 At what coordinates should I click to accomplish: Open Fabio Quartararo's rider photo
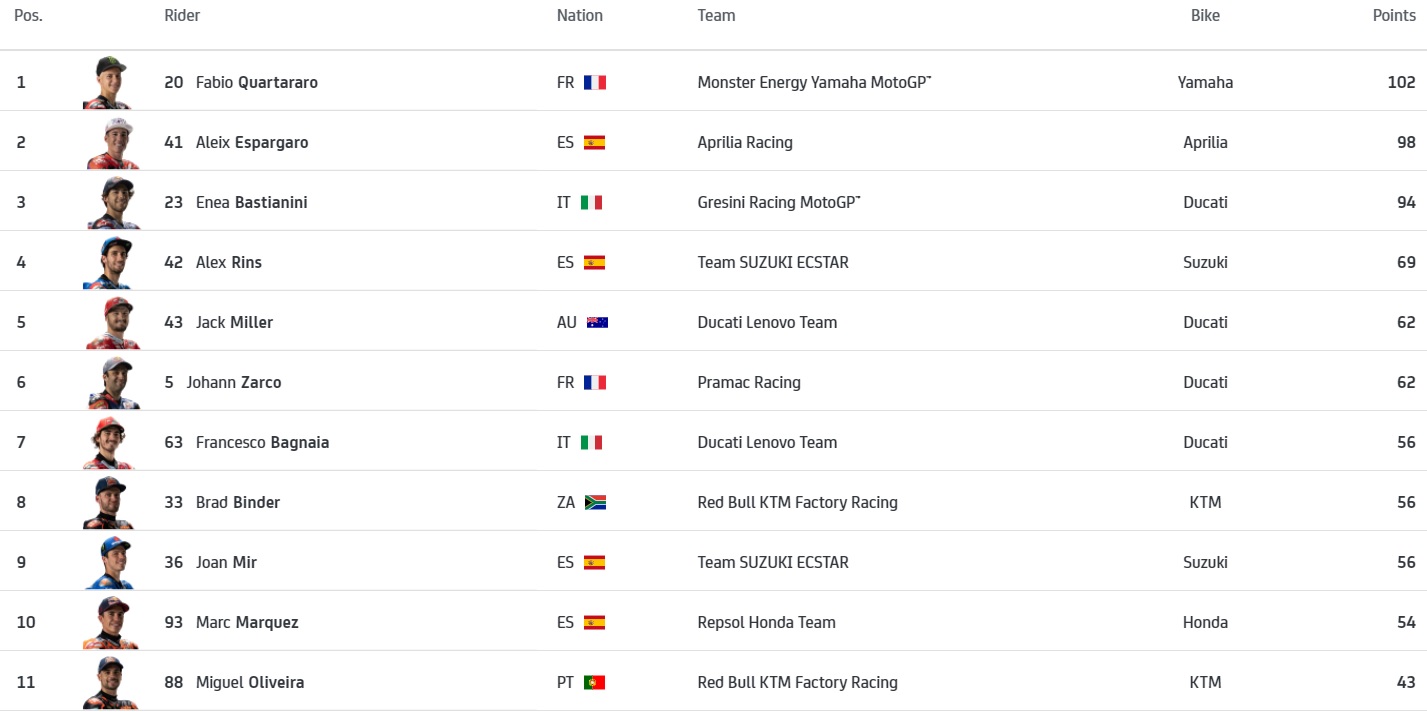(x=109, y=82)
